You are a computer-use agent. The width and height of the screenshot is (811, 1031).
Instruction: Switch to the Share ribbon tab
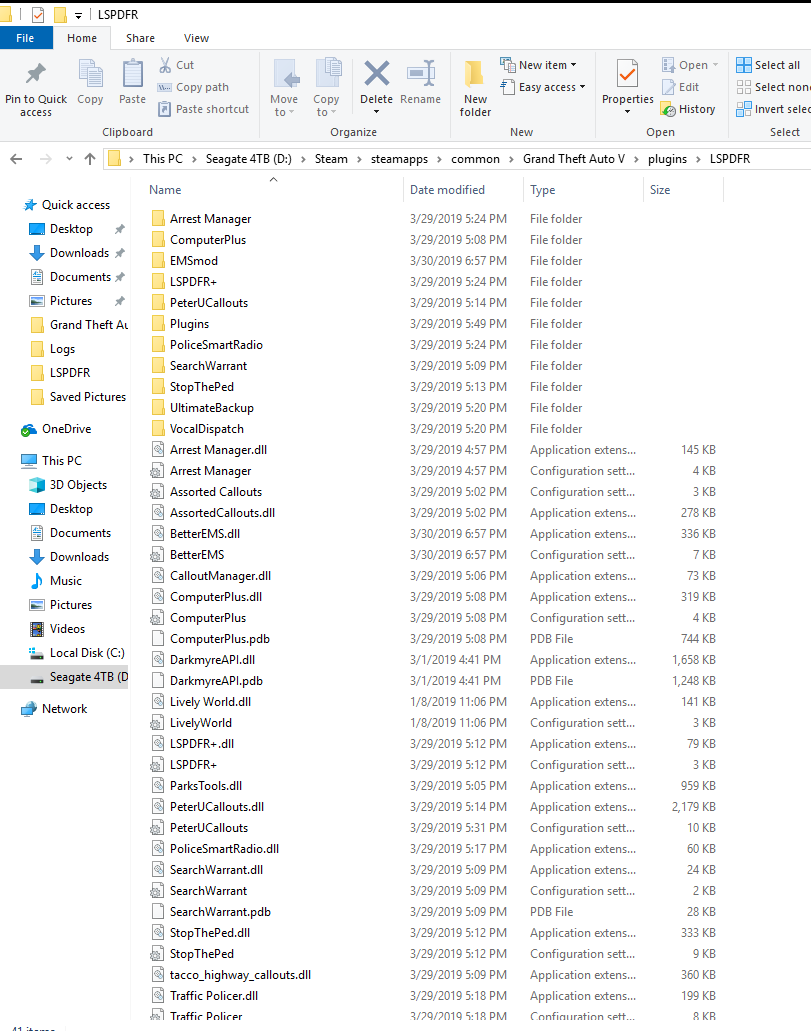140,38
